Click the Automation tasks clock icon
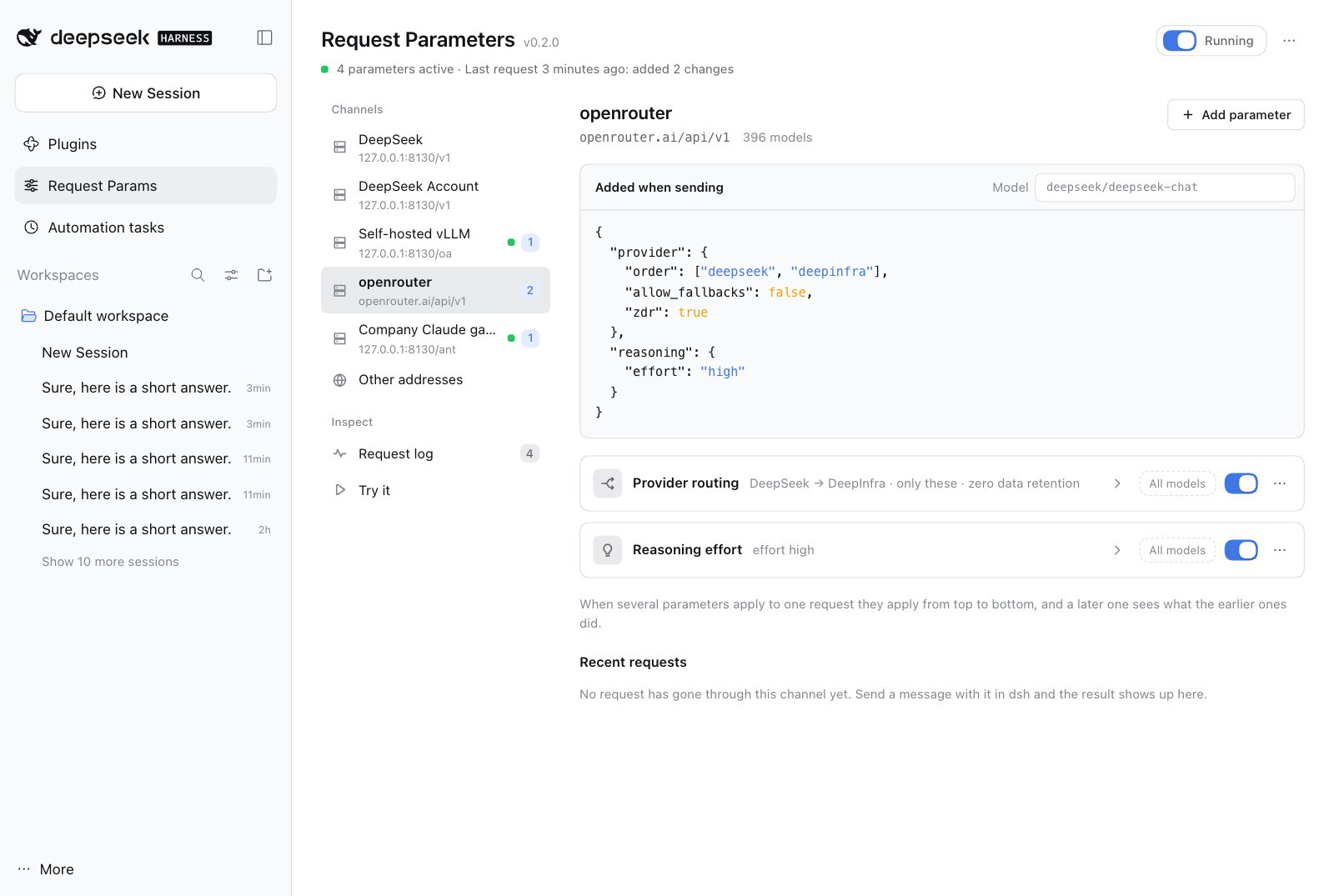 click(32, 228)
